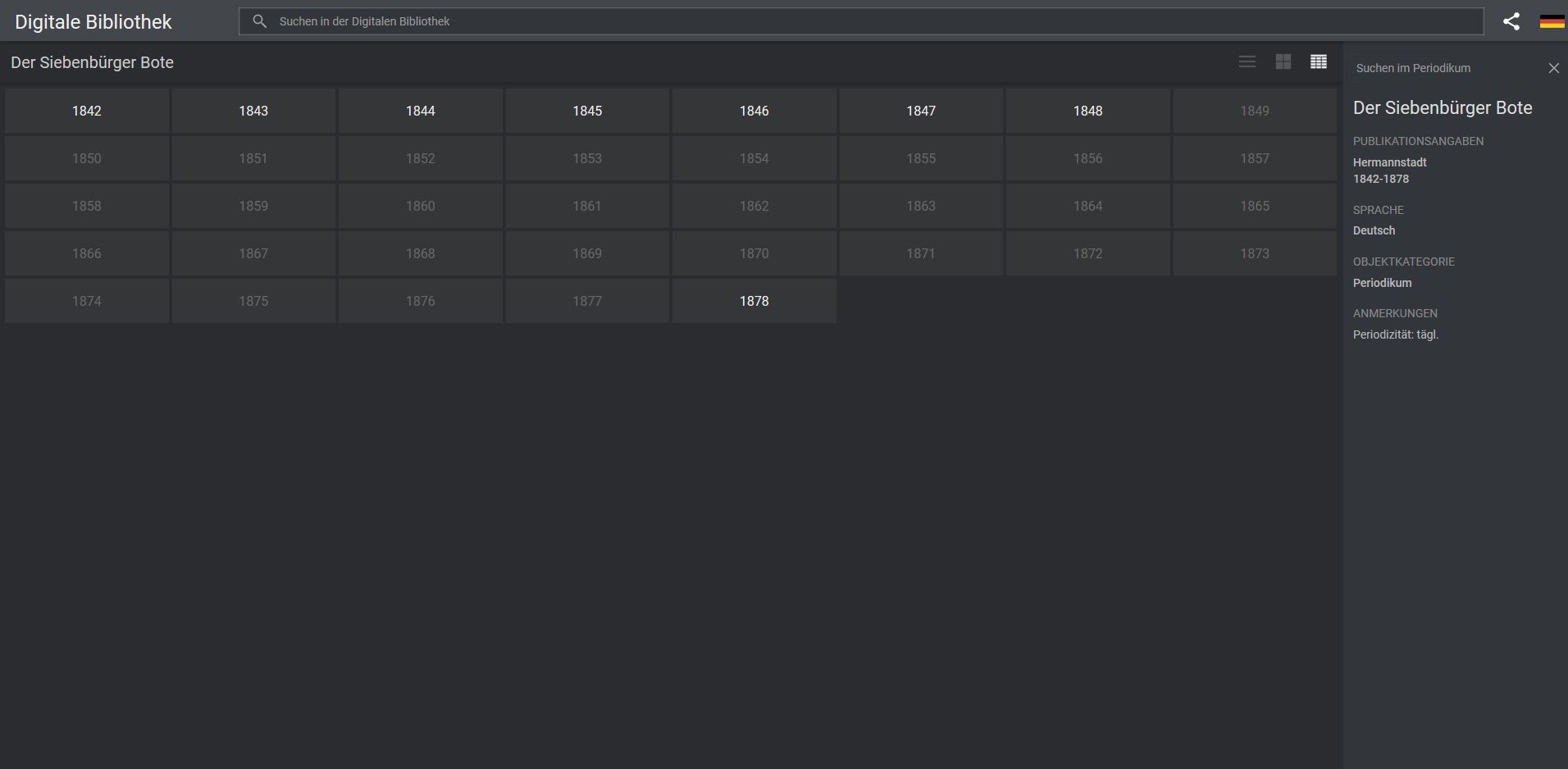
Task: Open the year 1848 volume
Action: pos(1088,111)
